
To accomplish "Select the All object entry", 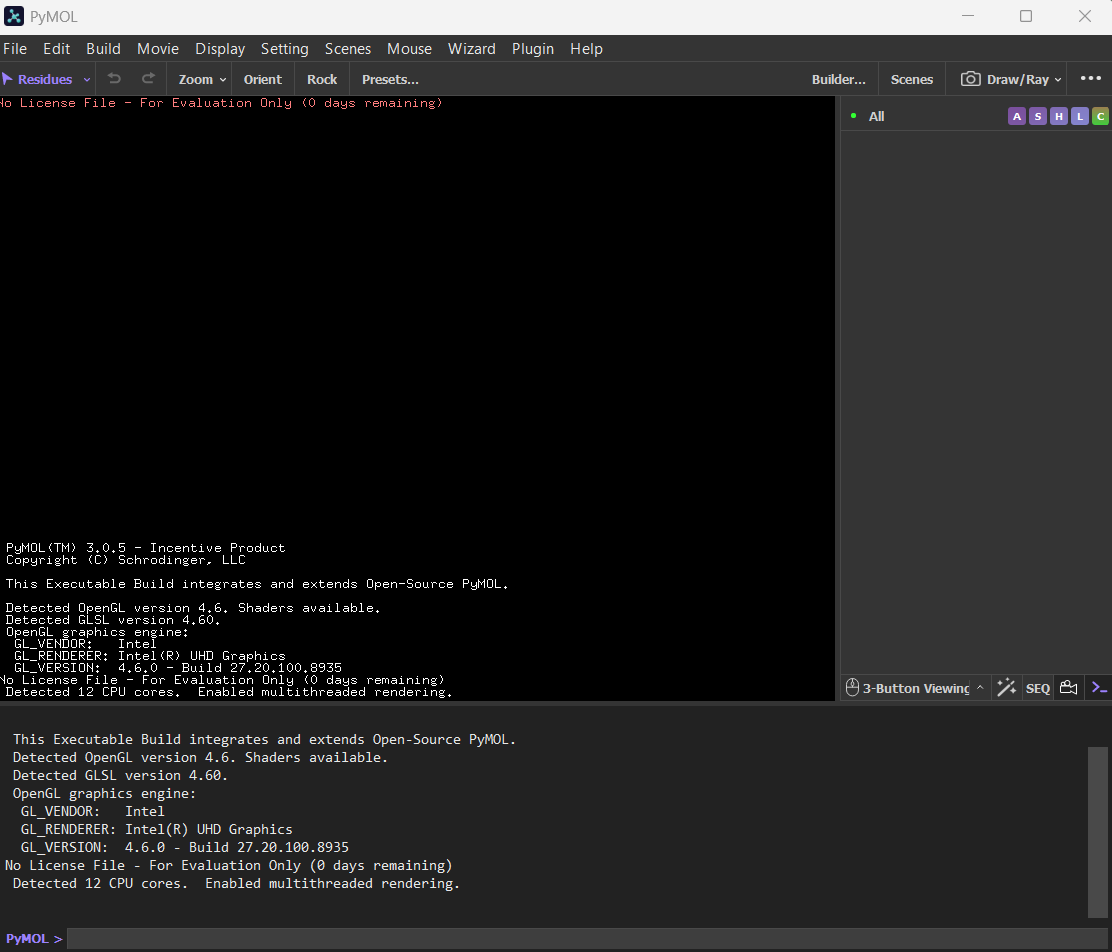I will point(877,116).
